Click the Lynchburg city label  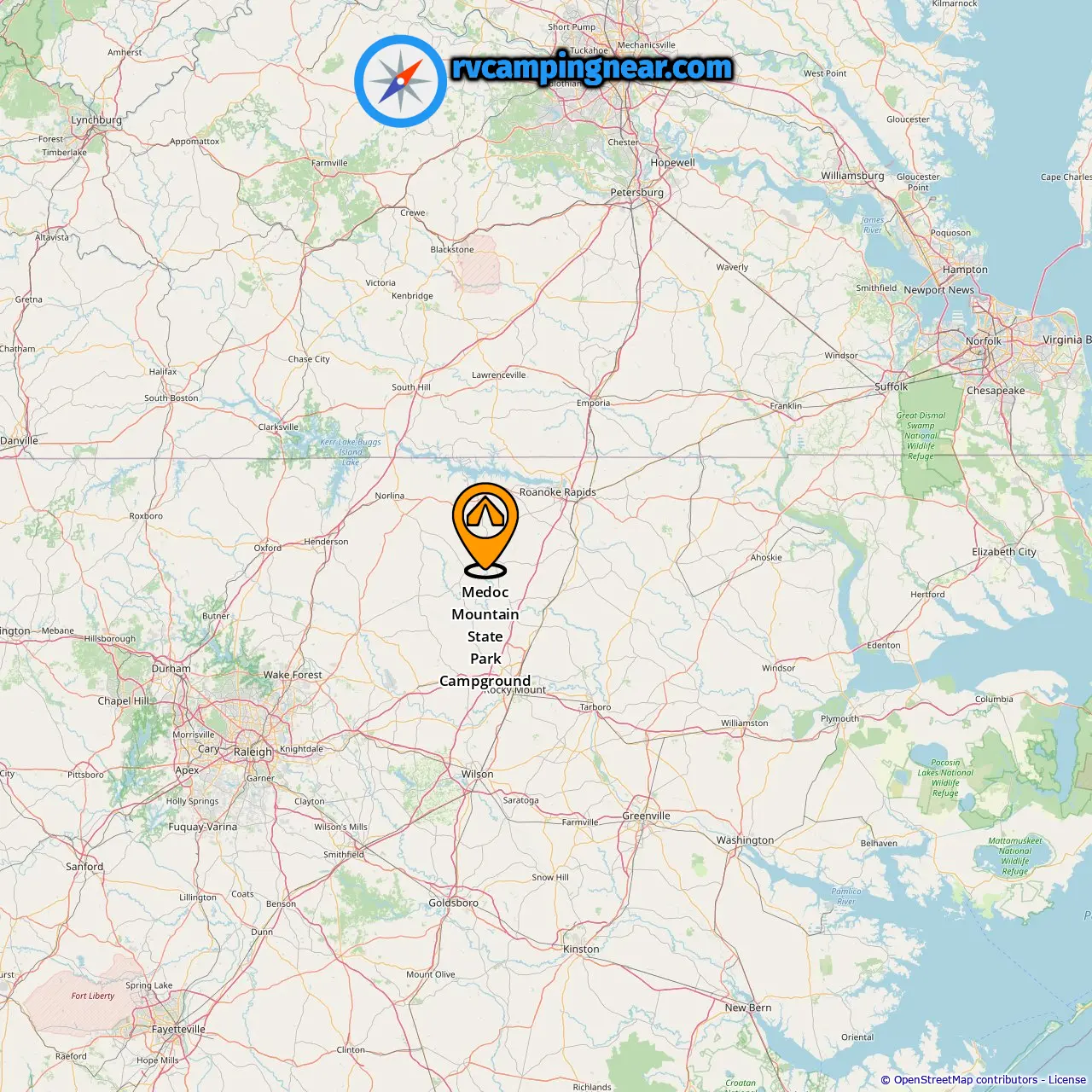pos(96,120)
